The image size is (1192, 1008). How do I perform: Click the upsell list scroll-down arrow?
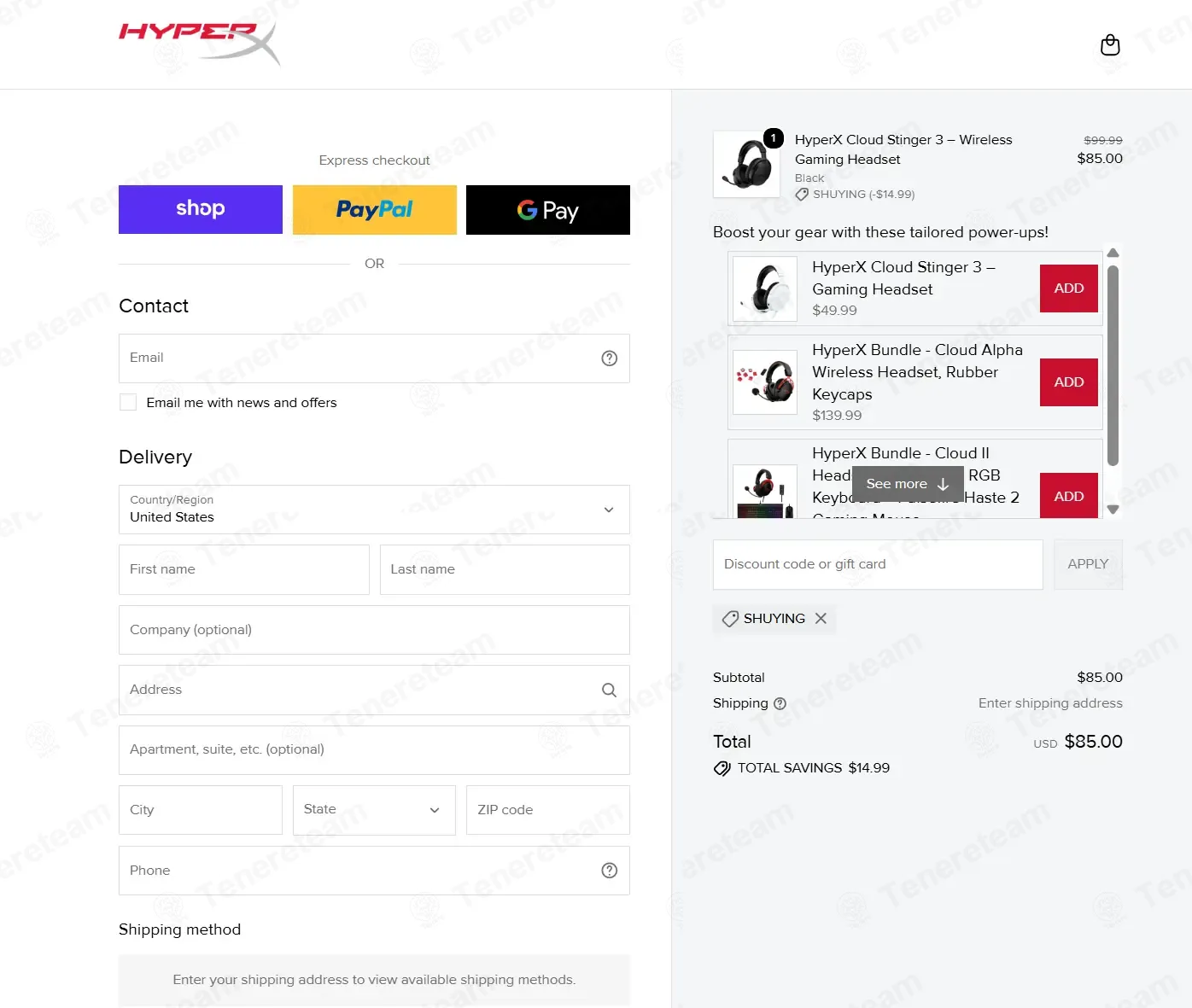[1113, 510]
